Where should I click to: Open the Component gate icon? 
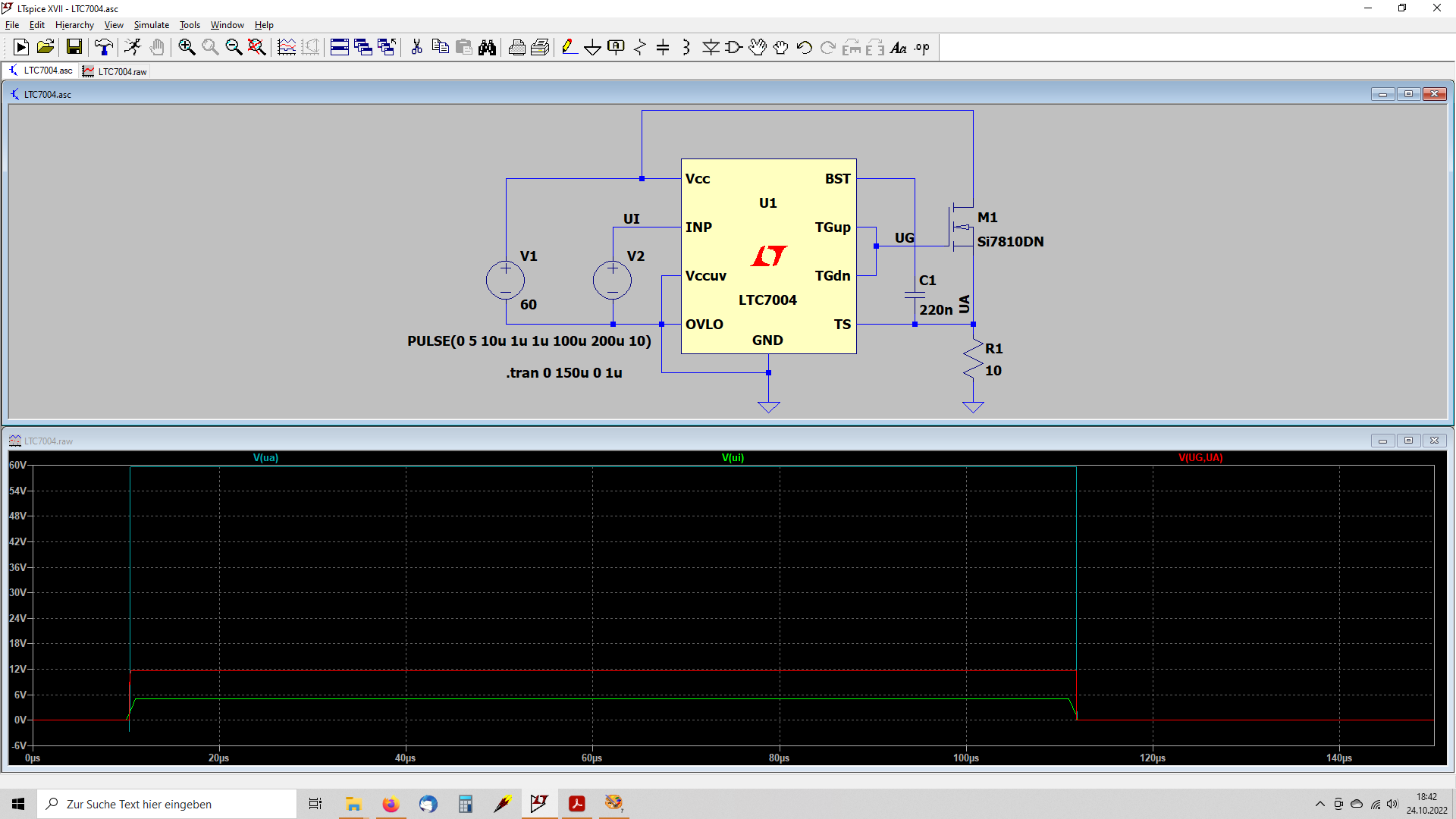[734, 48]
